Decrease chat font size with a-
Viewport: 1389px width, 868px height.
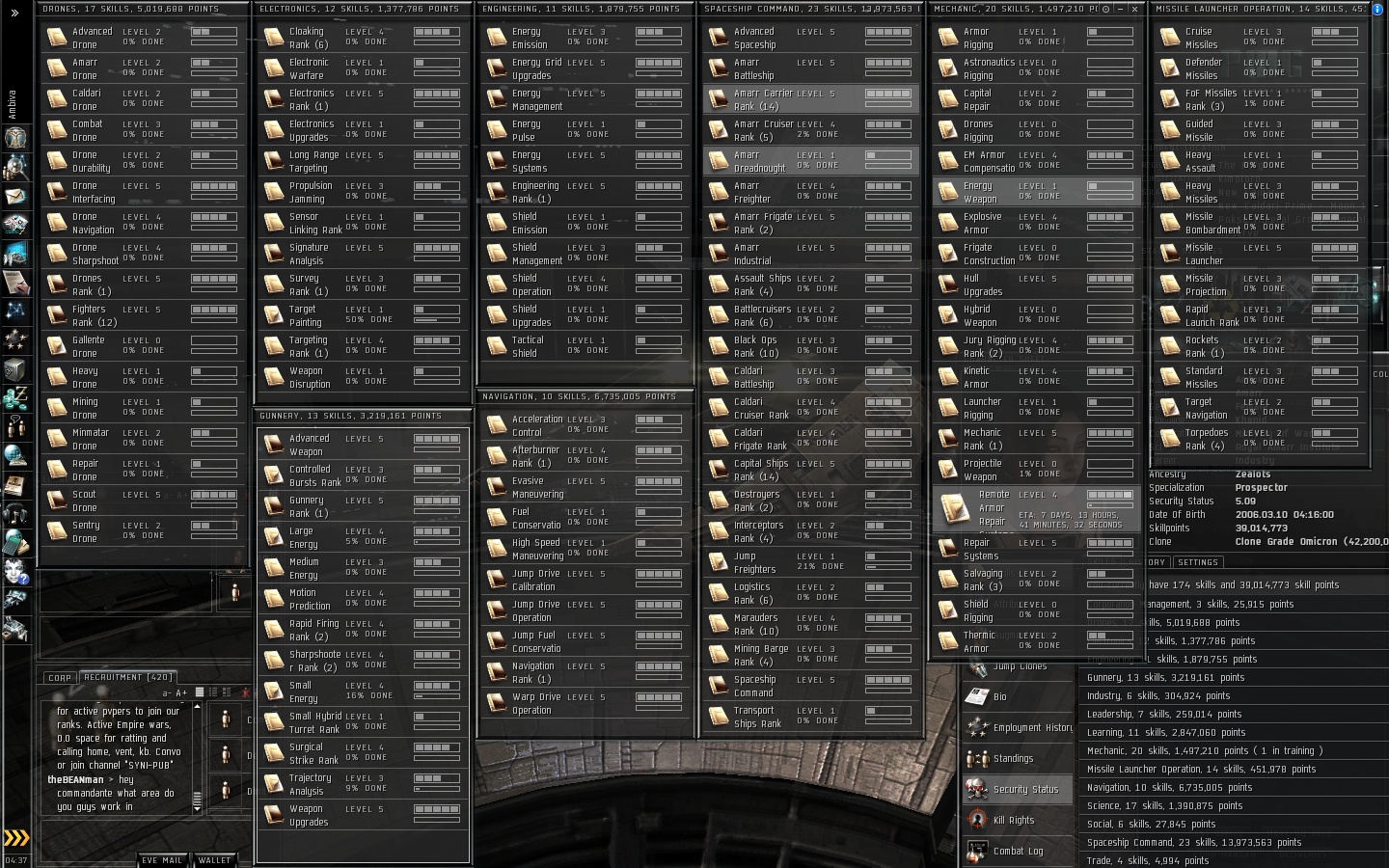click(167, 692)
